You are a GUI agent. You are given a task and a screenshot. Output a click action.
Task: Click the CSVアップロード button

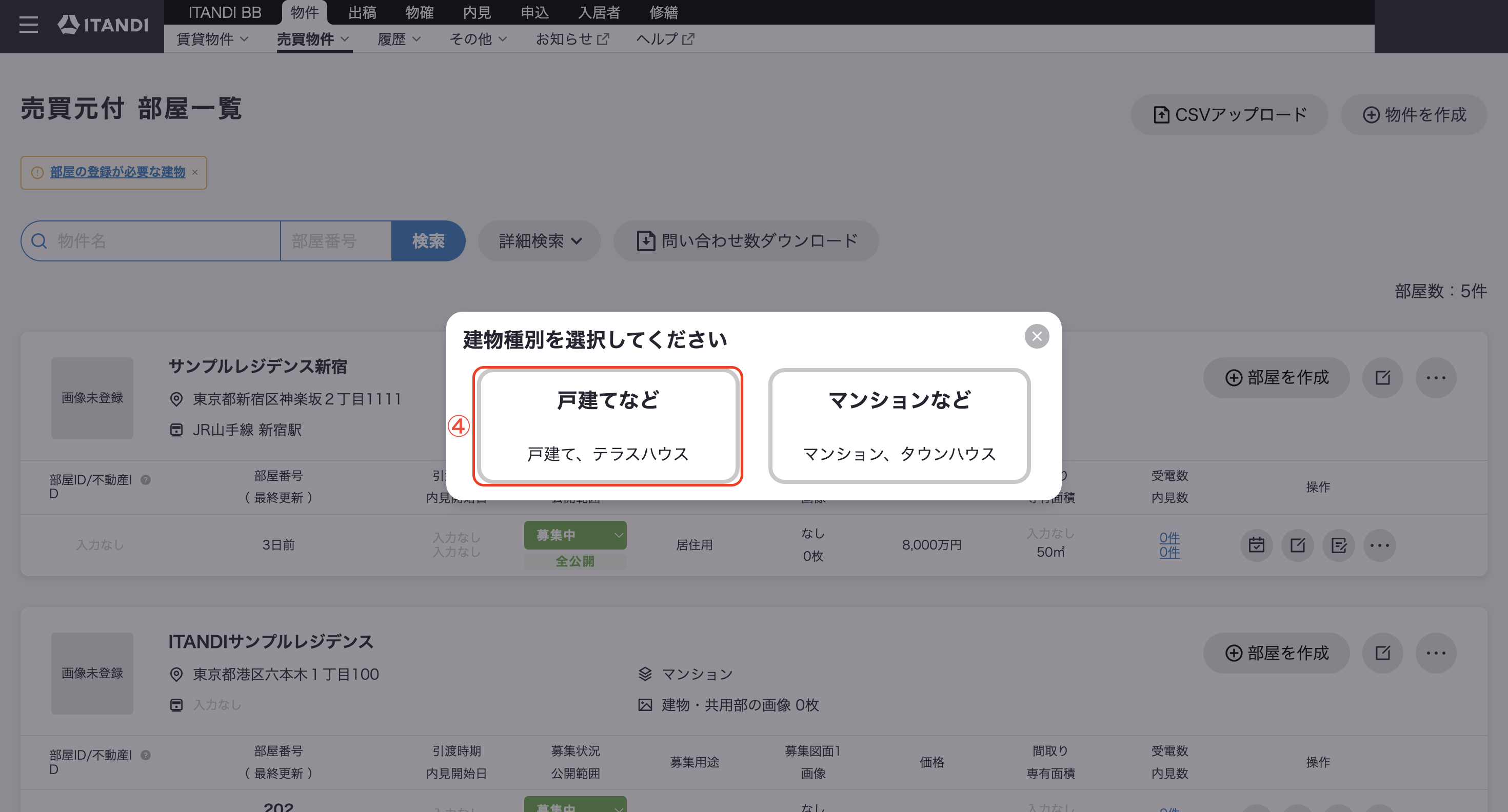pos(1229,115)
